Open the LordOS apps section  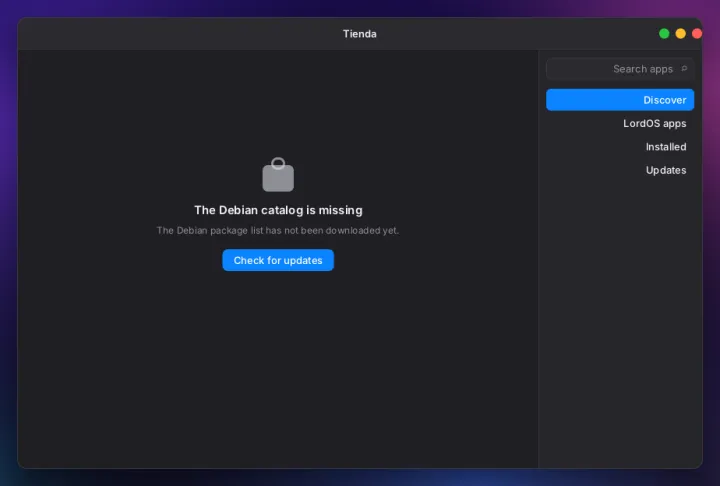[619, 123]
